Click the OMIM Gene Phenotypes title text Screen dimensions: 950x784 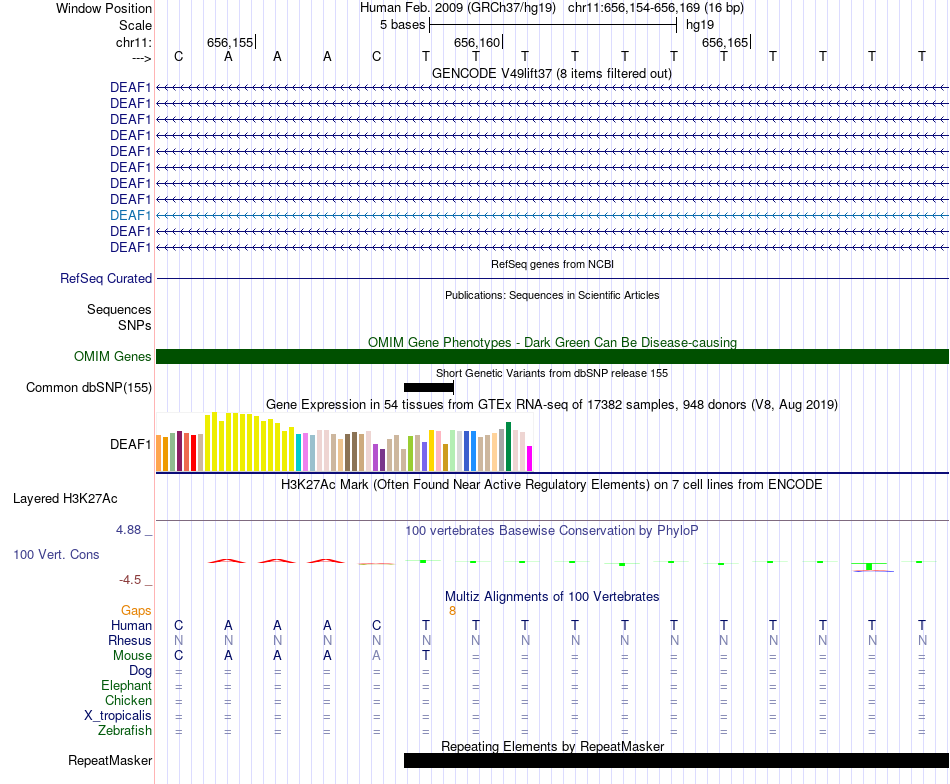pos(552,342)
